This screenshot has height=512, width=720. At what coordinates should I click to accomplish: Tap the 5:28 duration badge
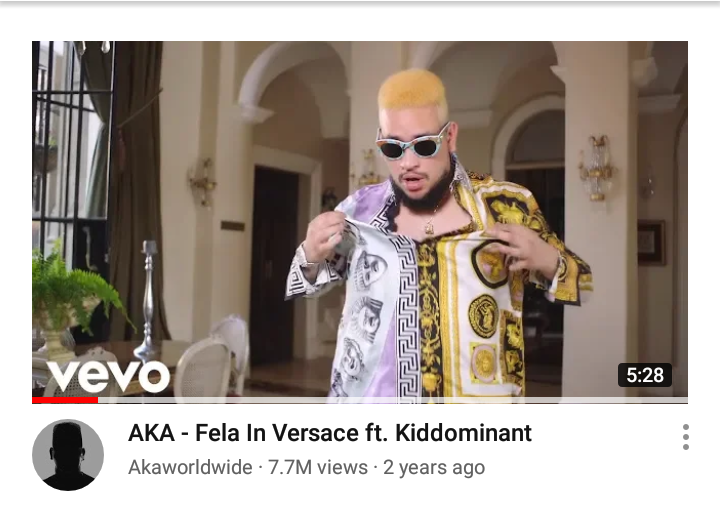click(645, 375)
